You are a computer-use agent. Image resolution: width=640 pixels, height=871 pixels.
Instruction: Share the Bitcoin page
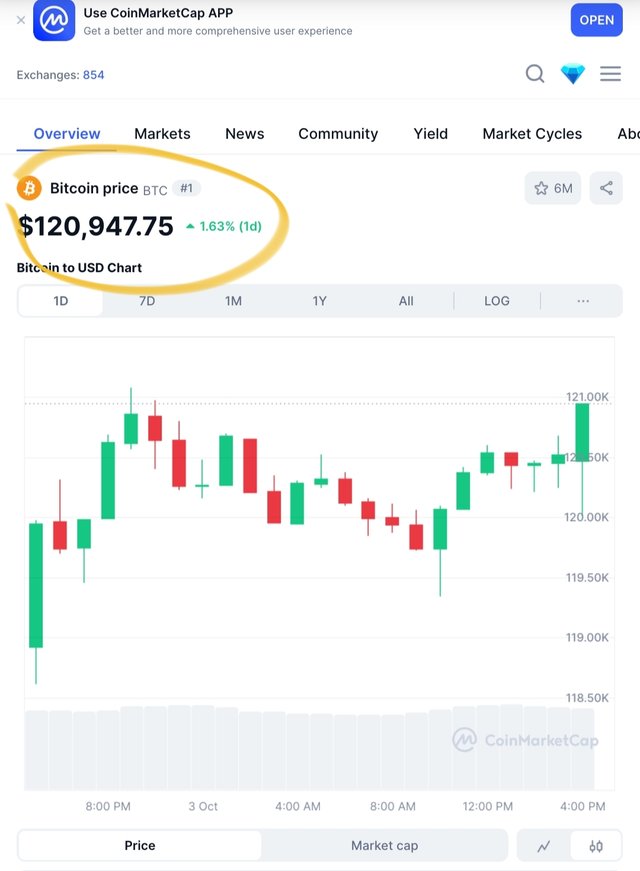coord(606,188)
